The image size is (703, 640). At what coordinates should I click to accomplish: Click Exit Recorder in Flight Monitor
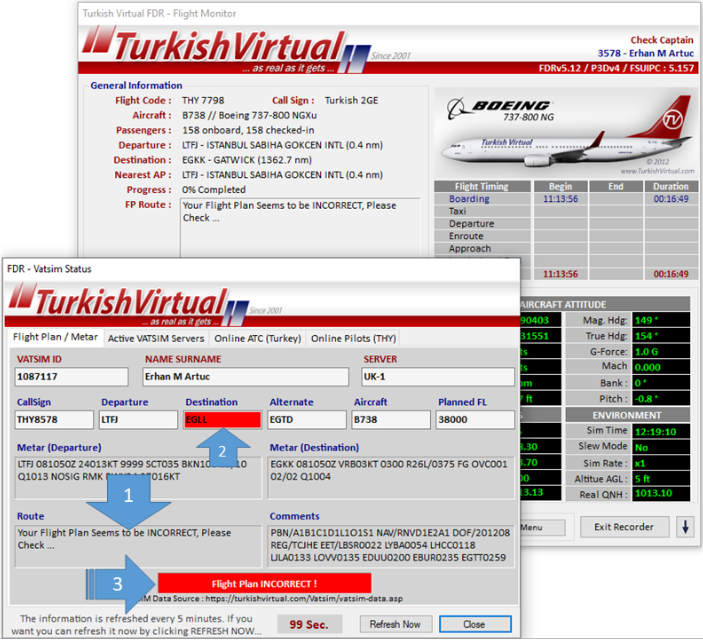point(624,527)
